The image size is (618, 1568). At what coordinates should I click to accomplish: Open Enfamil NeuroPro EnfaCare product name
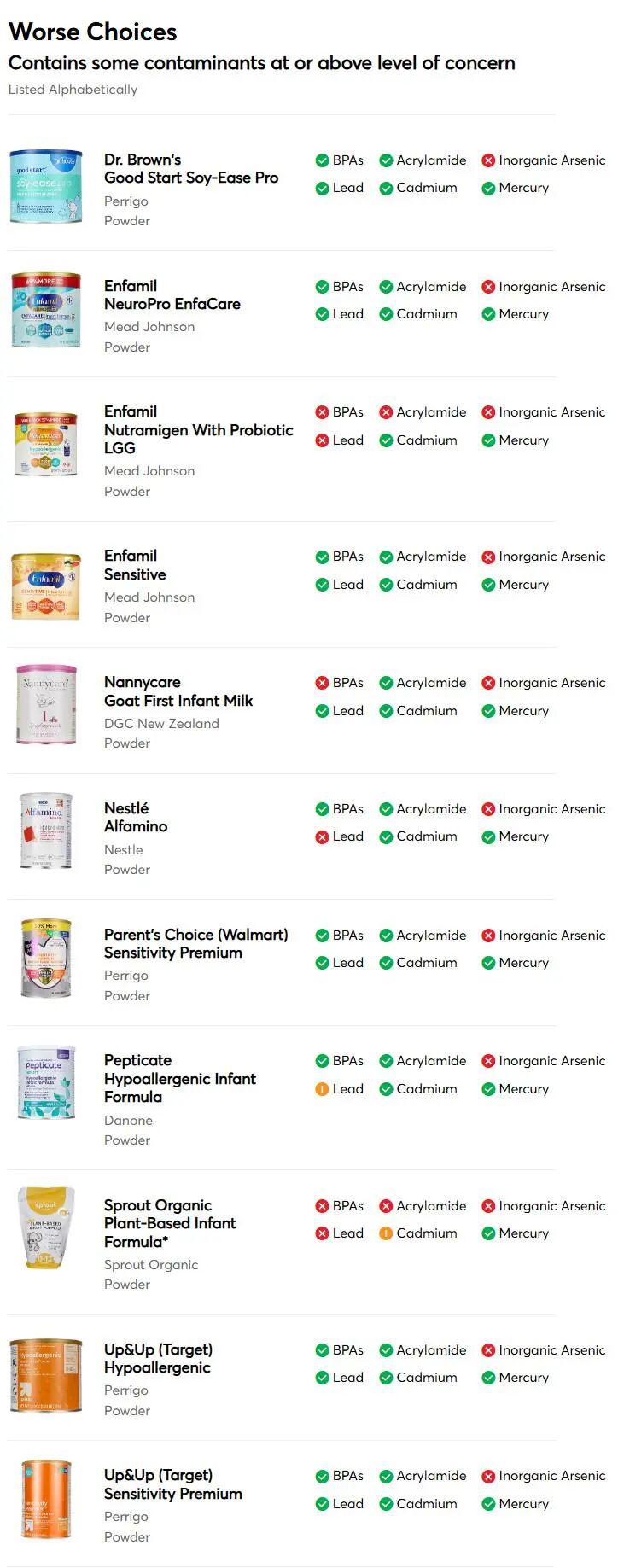(172, 295)
